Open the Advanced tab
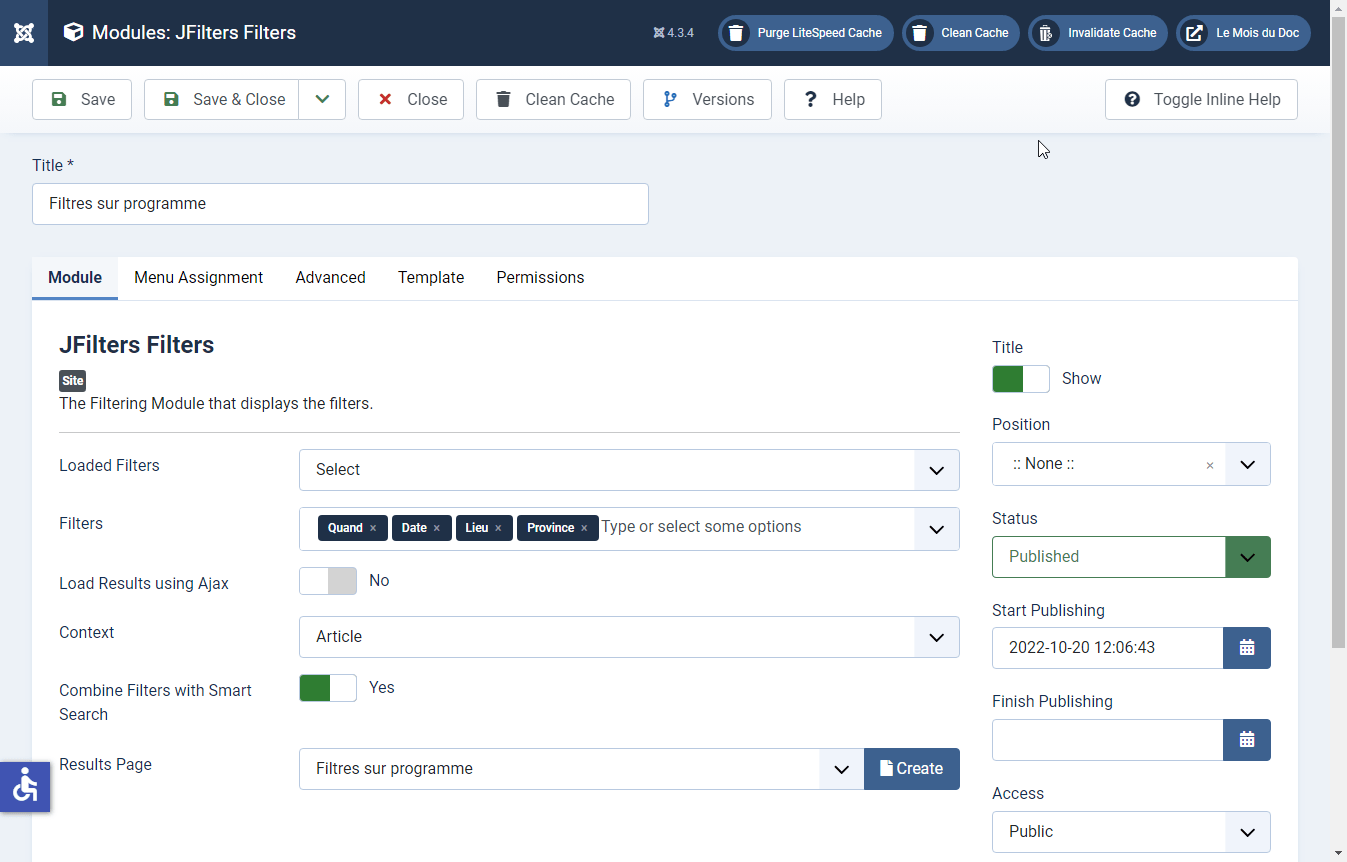1347x862 pixels. (330, 278)
